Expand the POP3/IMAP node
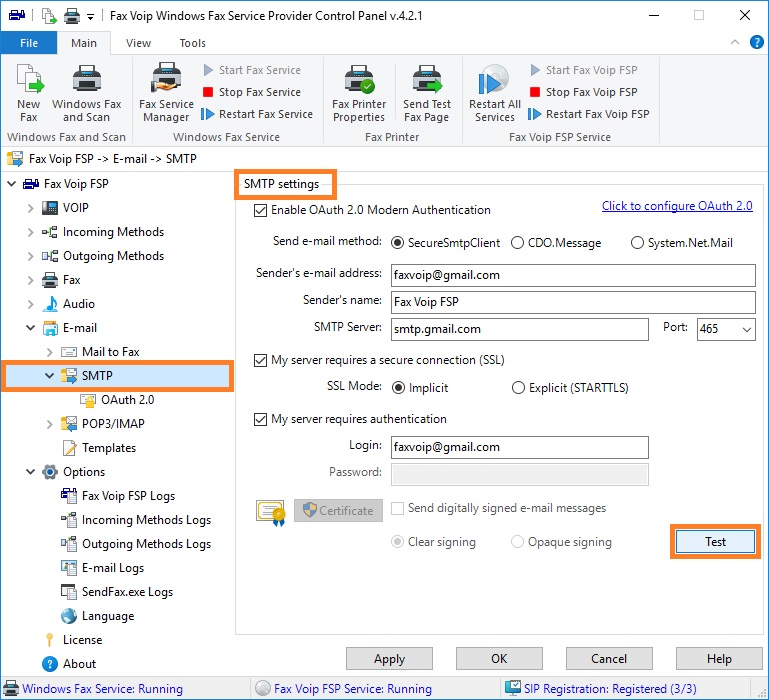The image size is (769, 700). pos(50,424)
